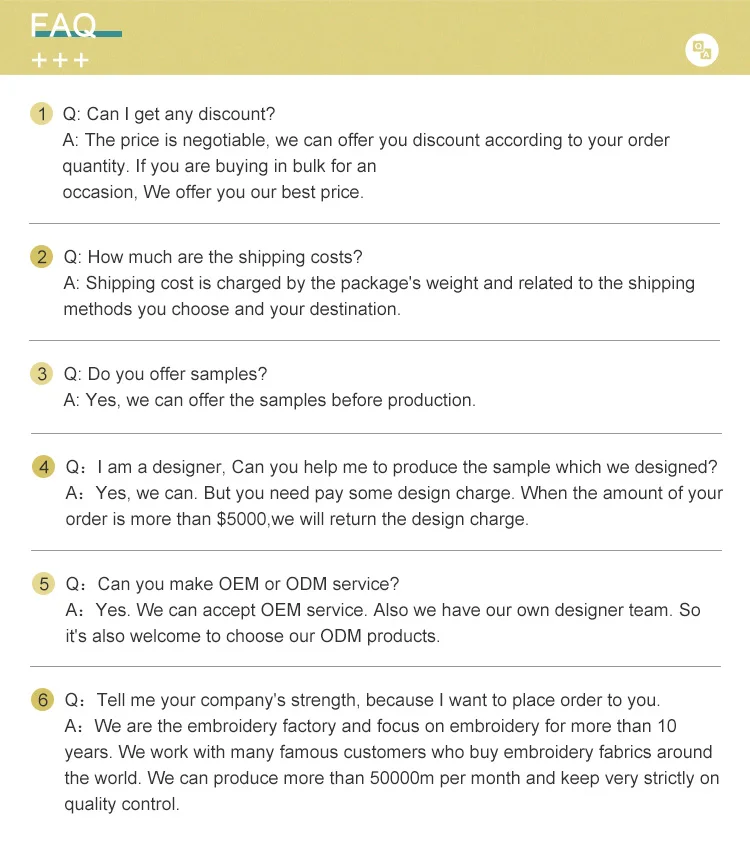This screenshot has width=750, height=867.
Task: Click the number 6 circle badge
Action: click(44, 700)
